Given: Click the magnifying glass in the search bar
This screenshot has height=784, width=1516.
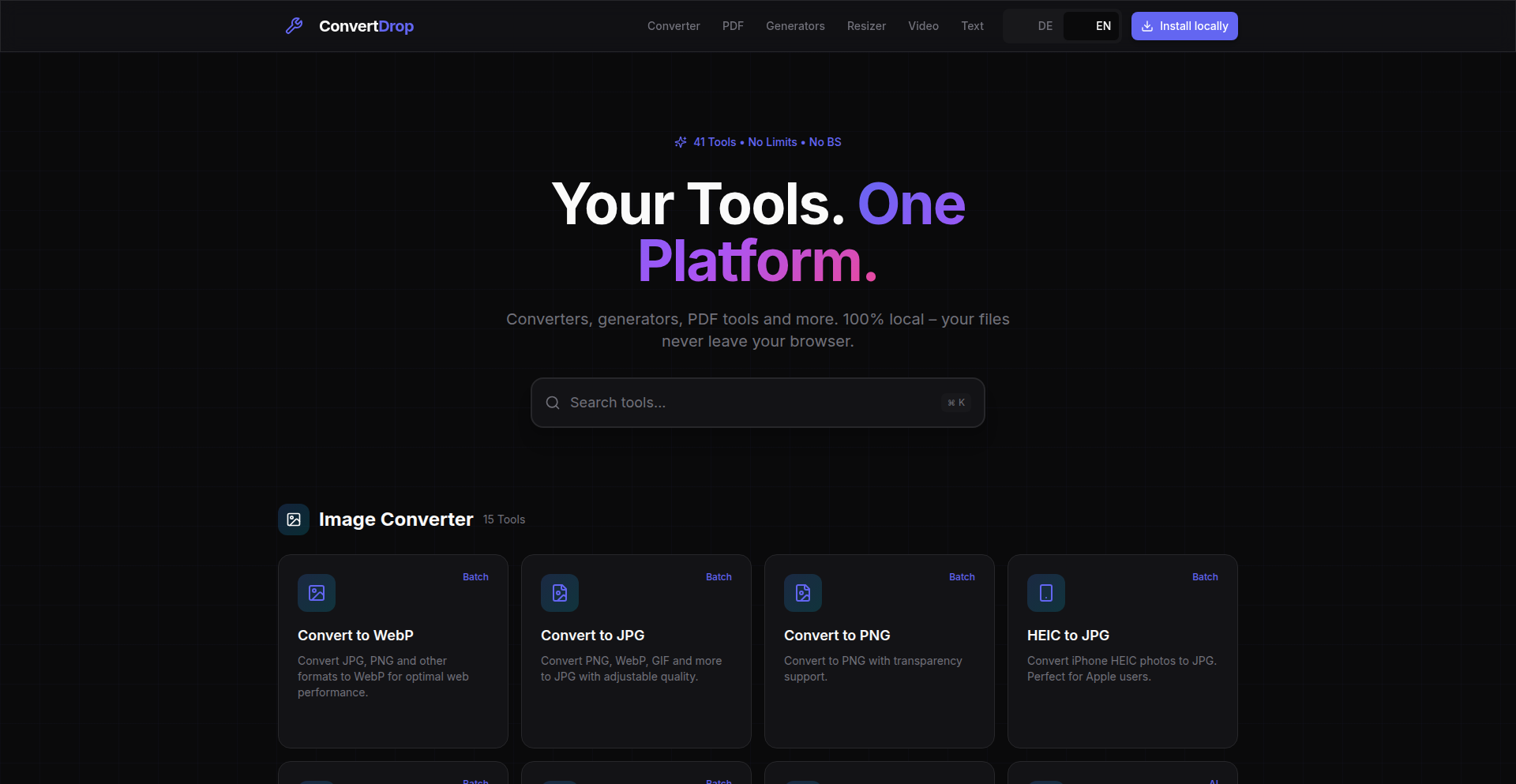Looking at the screenshot, I should pos(553,403).
